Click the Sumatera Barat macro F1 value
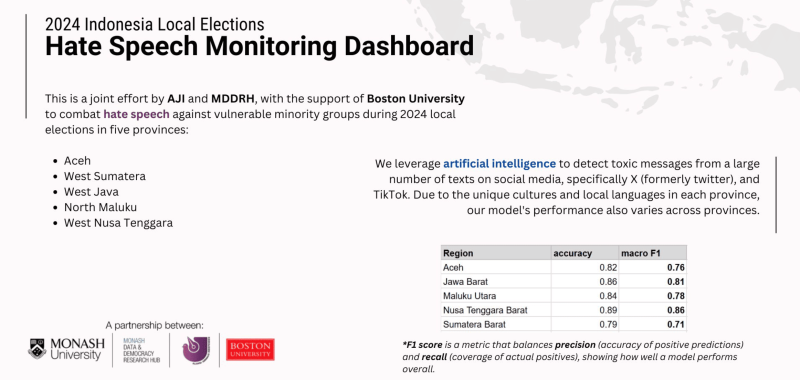 [x=678, y=324]
